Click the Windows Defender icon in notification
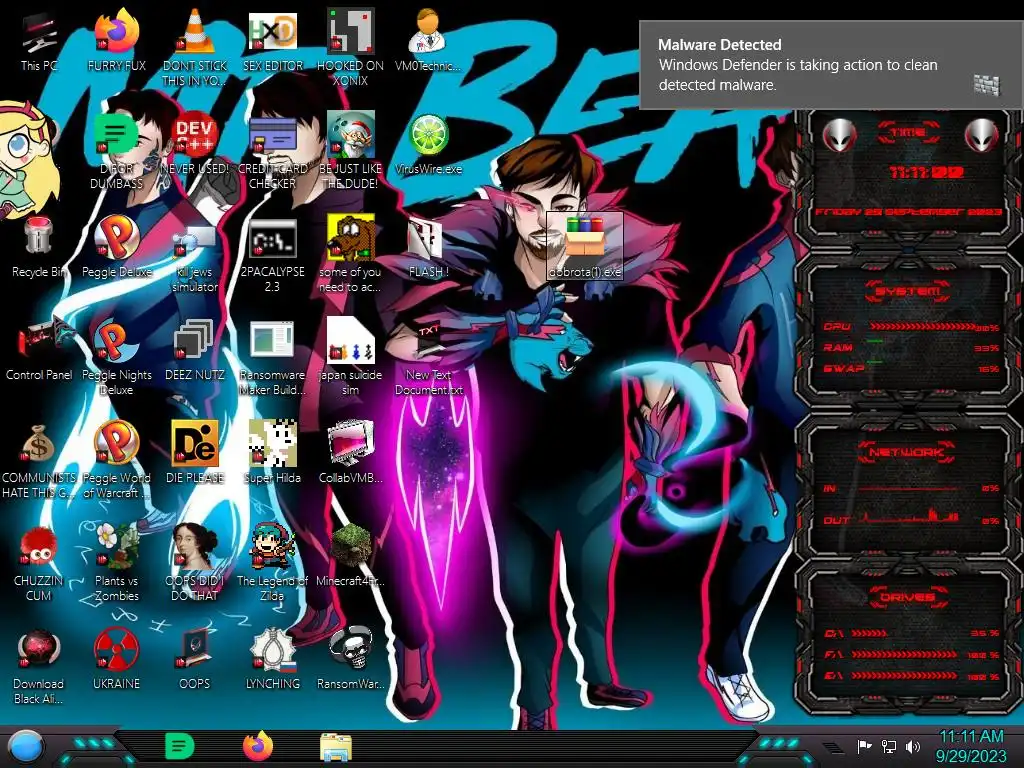This screenshot has width=1024, height=768. (x=986, y=85)
